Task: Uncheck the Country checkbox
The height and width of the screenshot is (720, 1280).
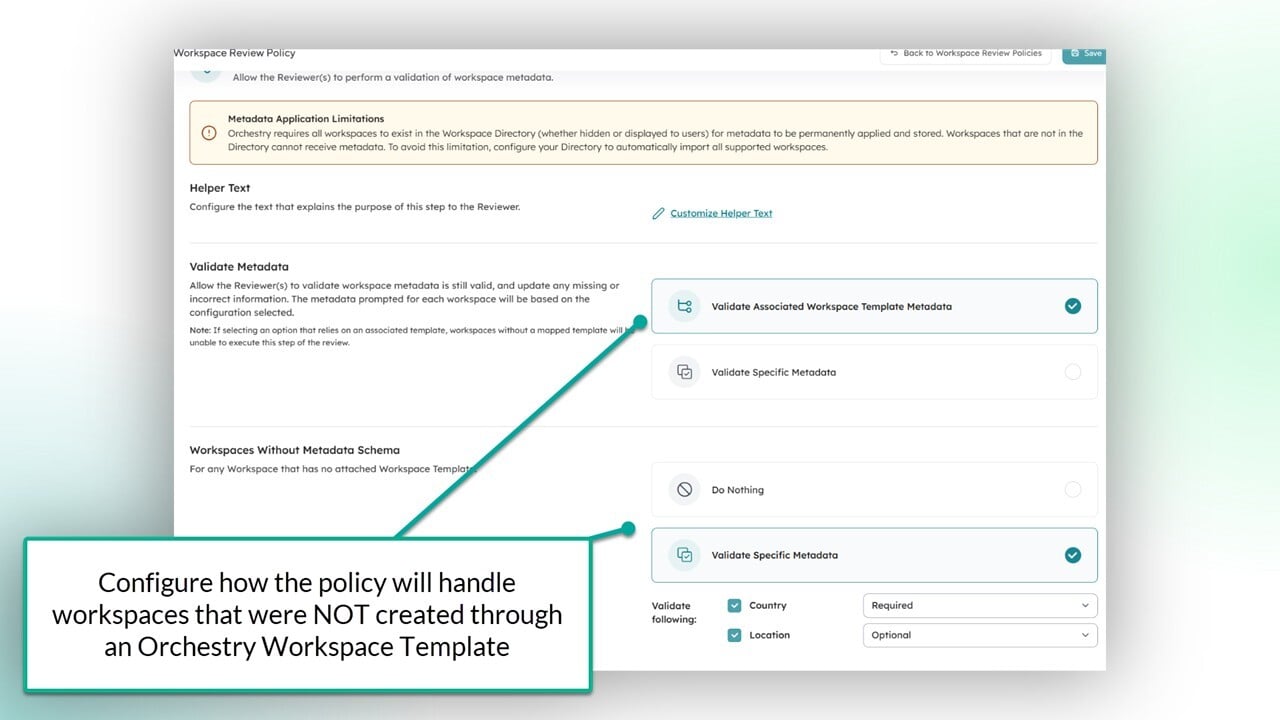Action: coord(735,605)
